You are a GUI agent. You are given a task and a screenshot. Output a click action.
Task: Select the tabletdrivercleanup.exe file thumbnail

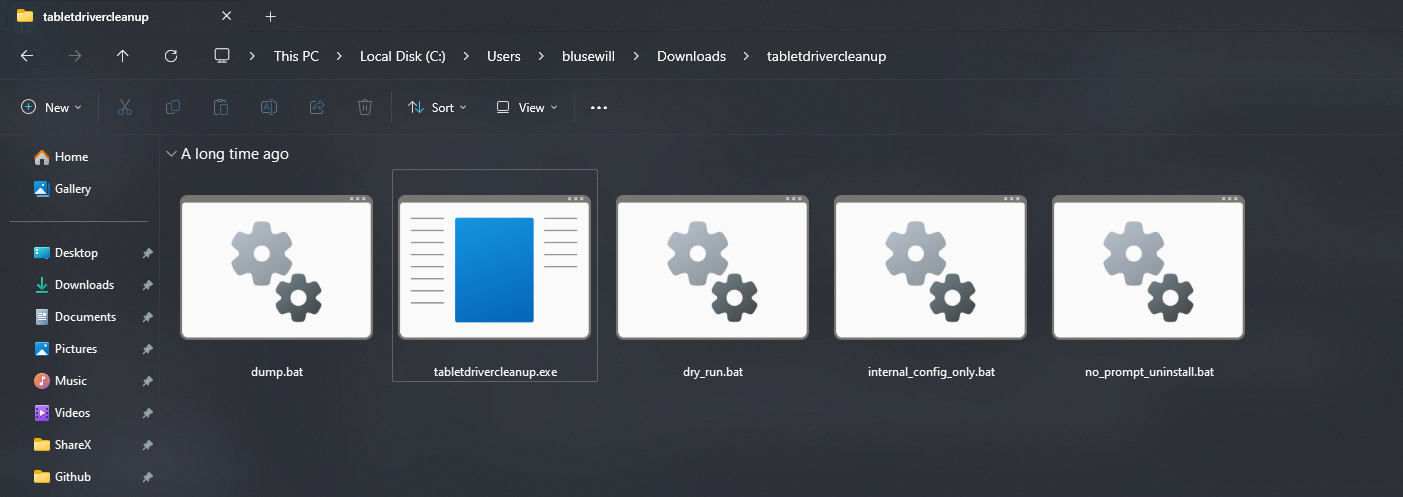[x=495, y=267]
